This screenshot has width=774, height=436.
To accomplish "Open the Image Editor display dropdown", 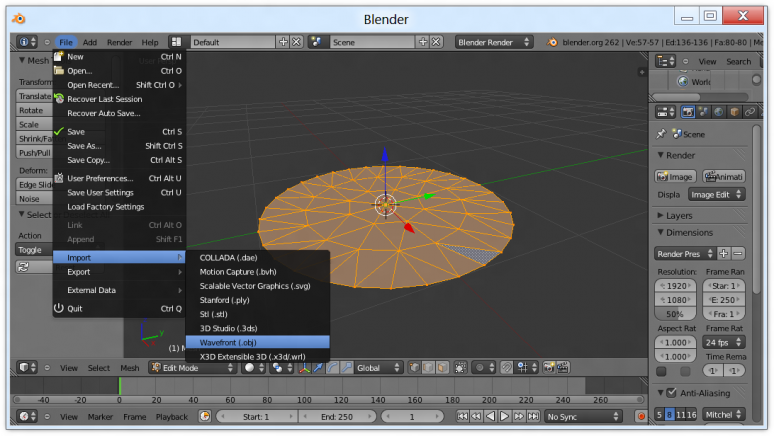I will pos(716,195).
